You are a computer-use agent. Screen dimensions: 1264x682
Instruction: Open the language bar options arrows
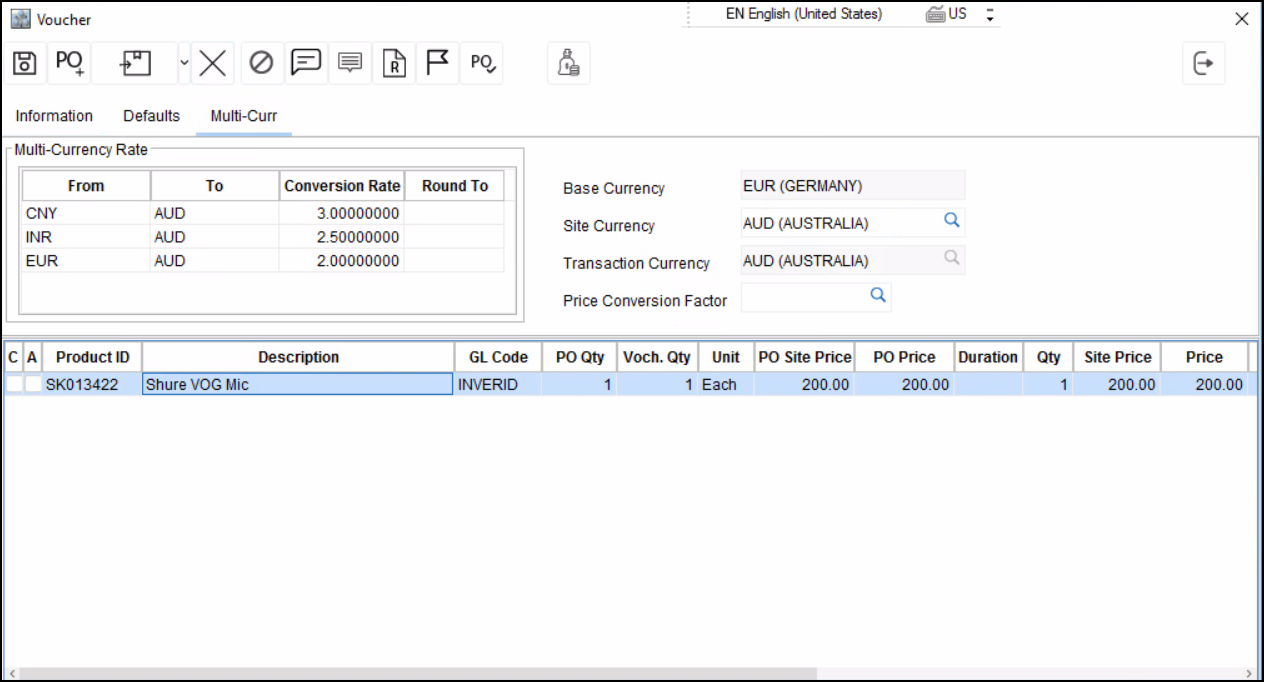(990, 15)
